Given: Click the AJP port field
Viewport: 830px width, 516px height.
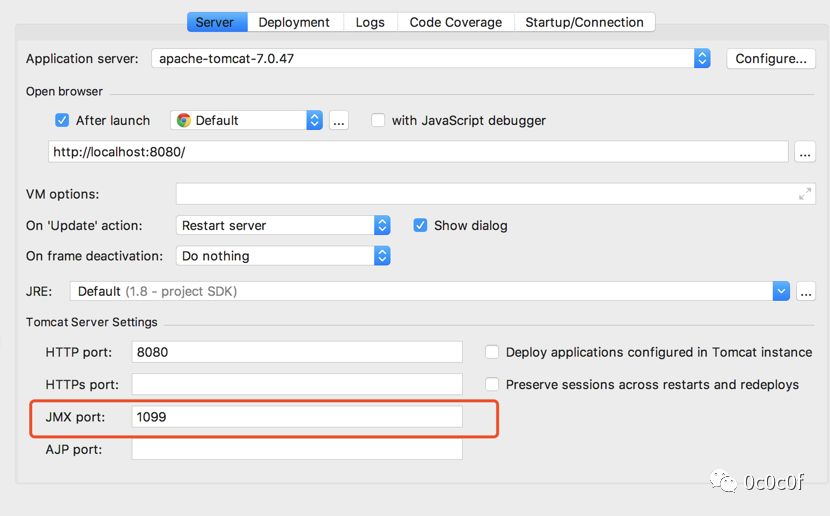Looking at the screenshot, I should pyautogui.click(x=297, y=449).
